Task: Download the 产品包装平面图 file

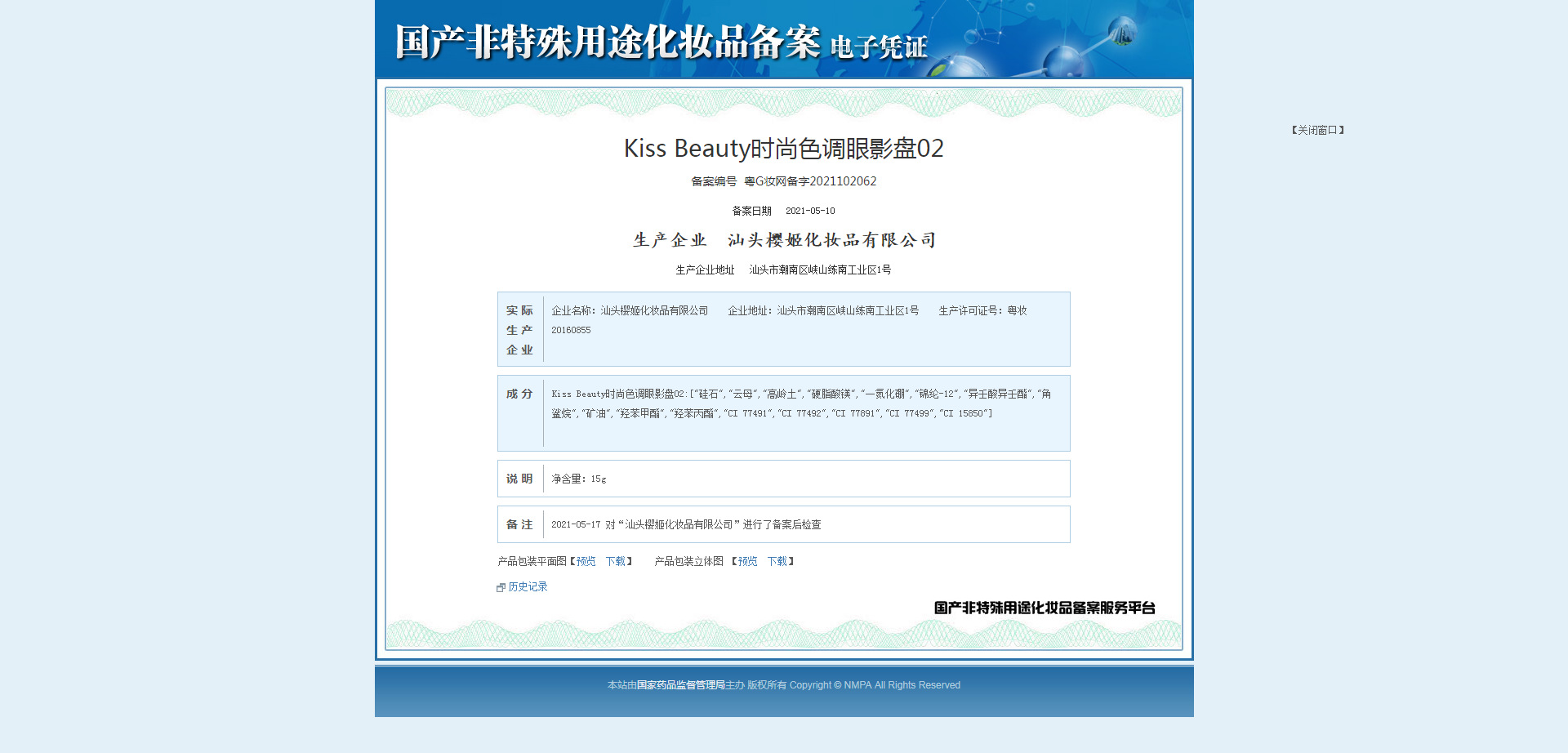Action: (x=615, y=561)
